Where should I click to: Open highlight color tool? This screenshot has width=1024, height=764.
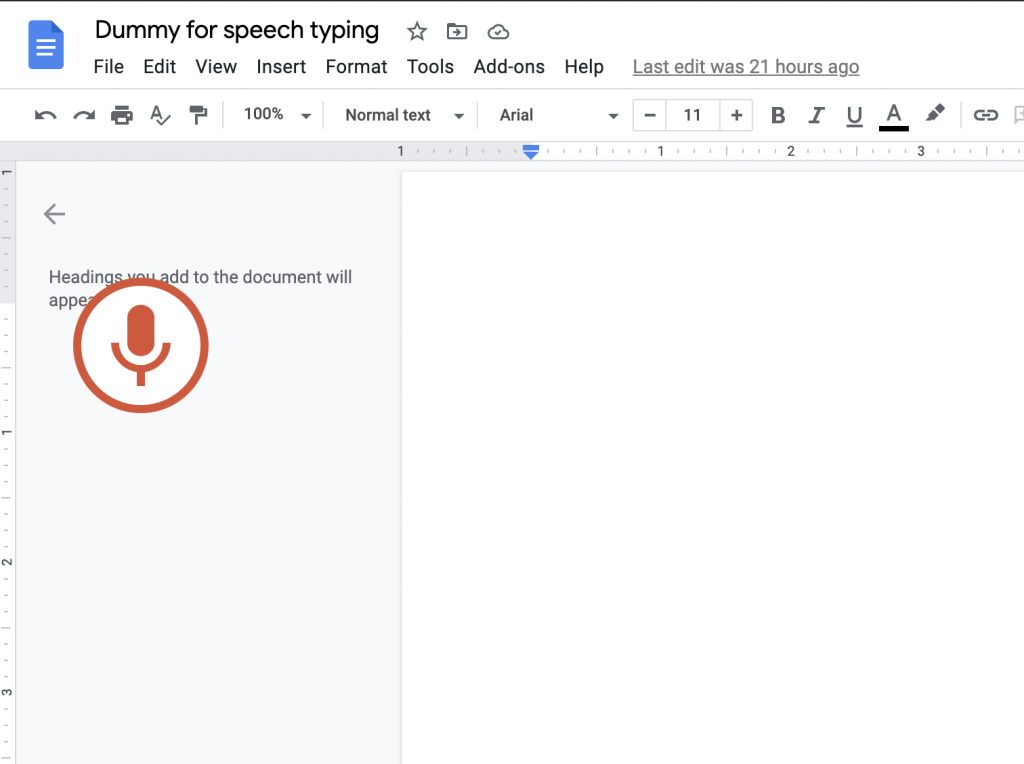coord(935,114)
